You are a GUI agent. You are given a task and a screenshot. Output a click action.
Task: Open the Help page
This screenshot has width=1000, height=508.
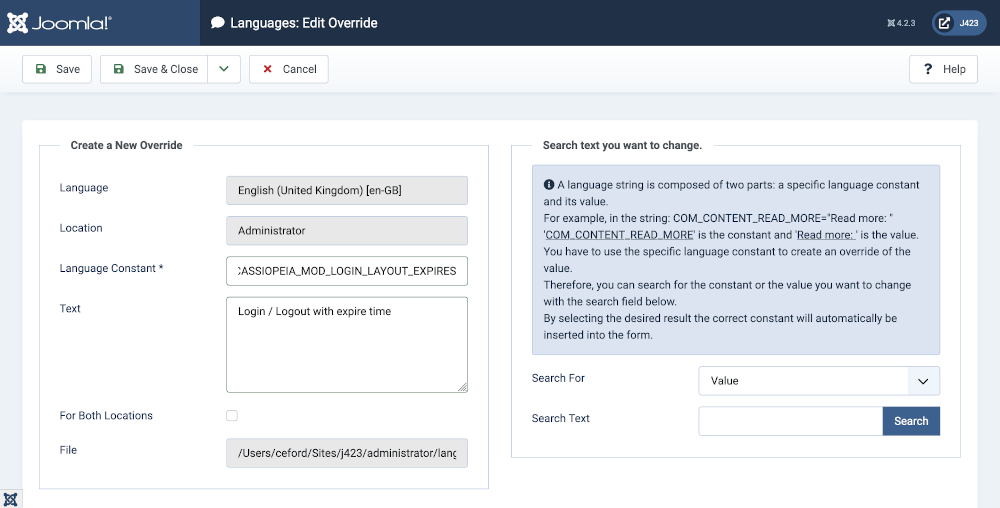943,69
